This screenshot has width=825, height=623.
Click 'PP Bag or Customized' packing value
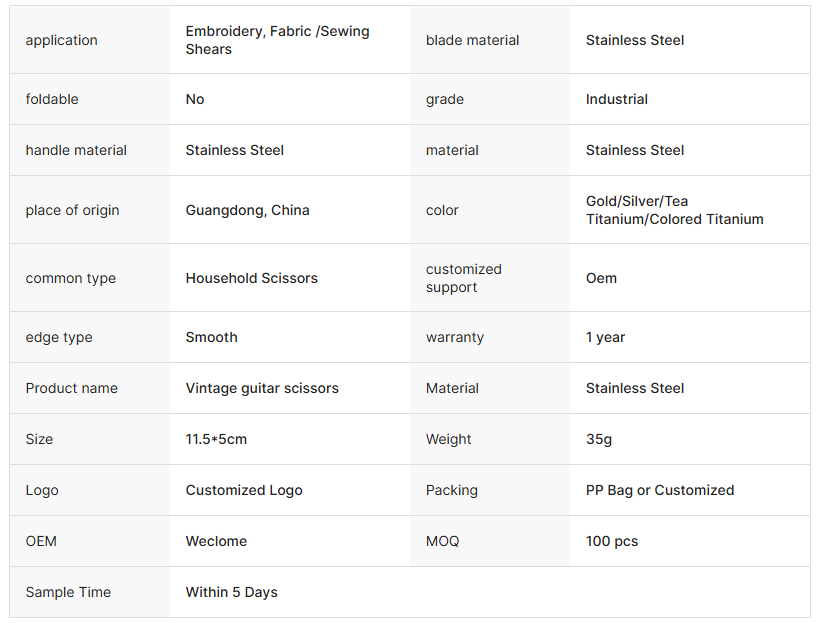coord(660,490)
